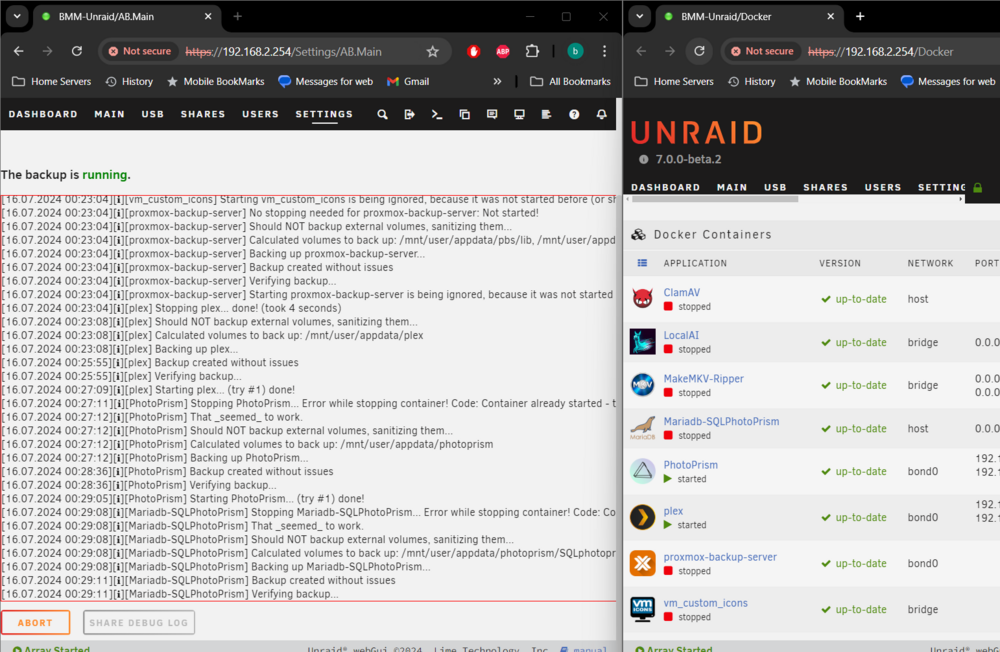Open SHARES menu in AB.Main window
This screenshot has height=652, width=1000.
(203, 114)
